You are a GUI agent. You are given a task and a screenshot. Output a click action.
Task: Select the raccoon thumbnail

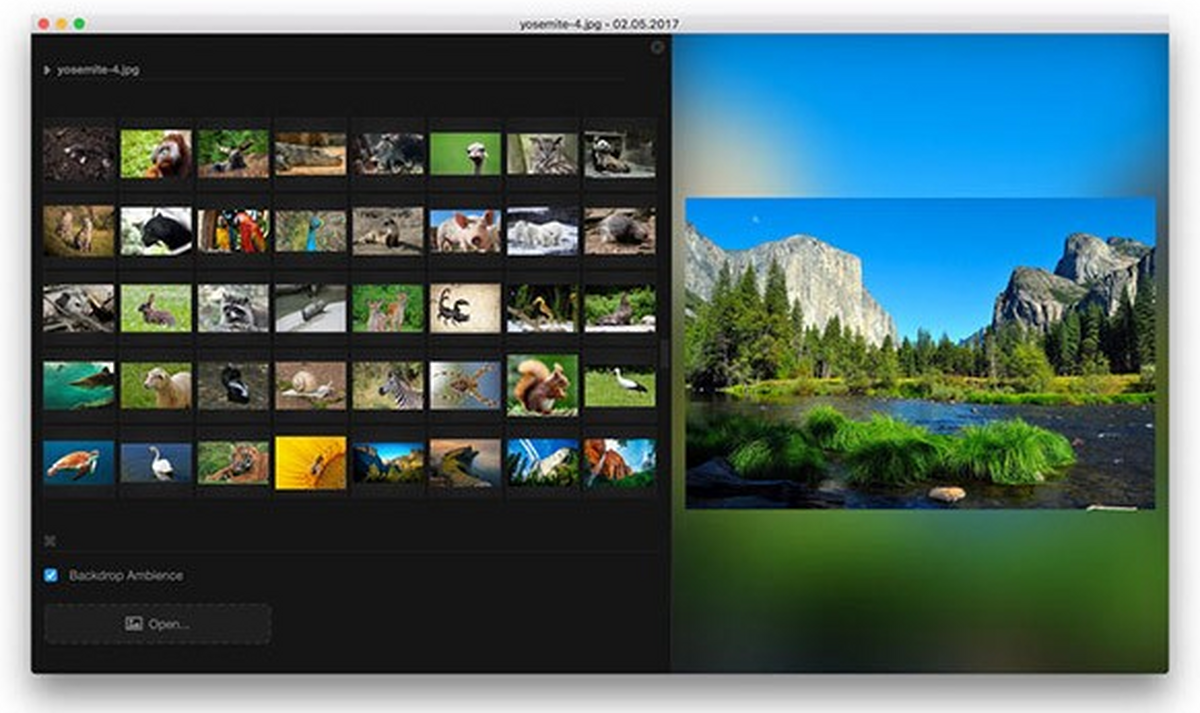233,308
